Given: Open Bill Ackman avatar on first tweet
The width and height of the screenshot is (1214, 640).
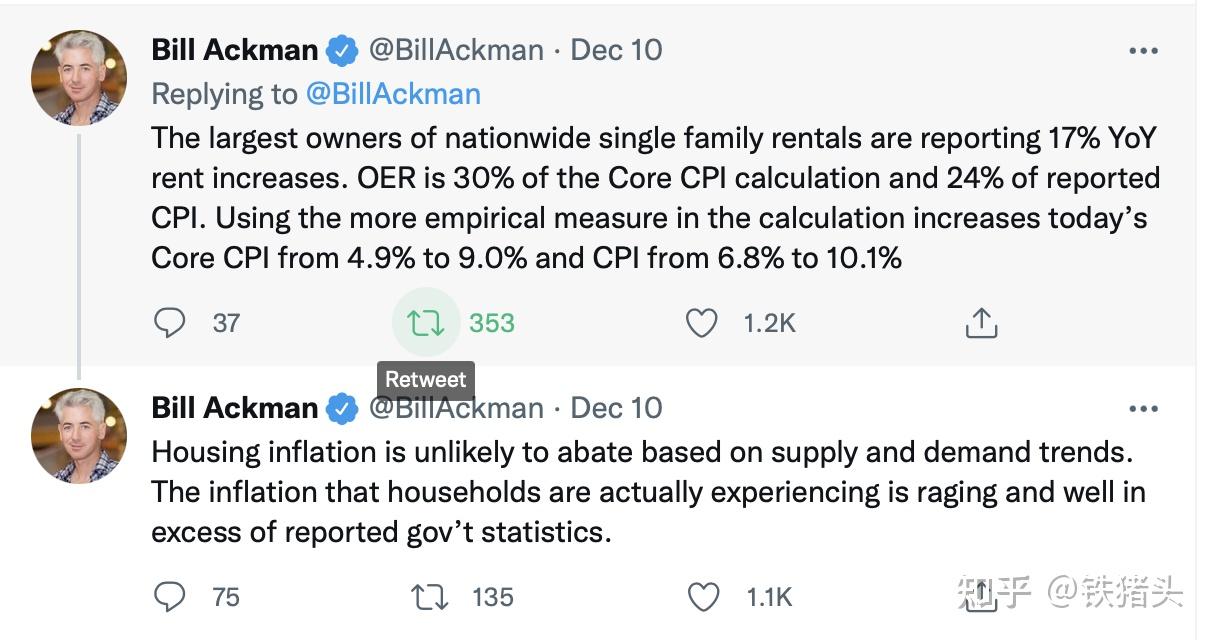Looking at the screenshot, I should (x=79, y=77).
